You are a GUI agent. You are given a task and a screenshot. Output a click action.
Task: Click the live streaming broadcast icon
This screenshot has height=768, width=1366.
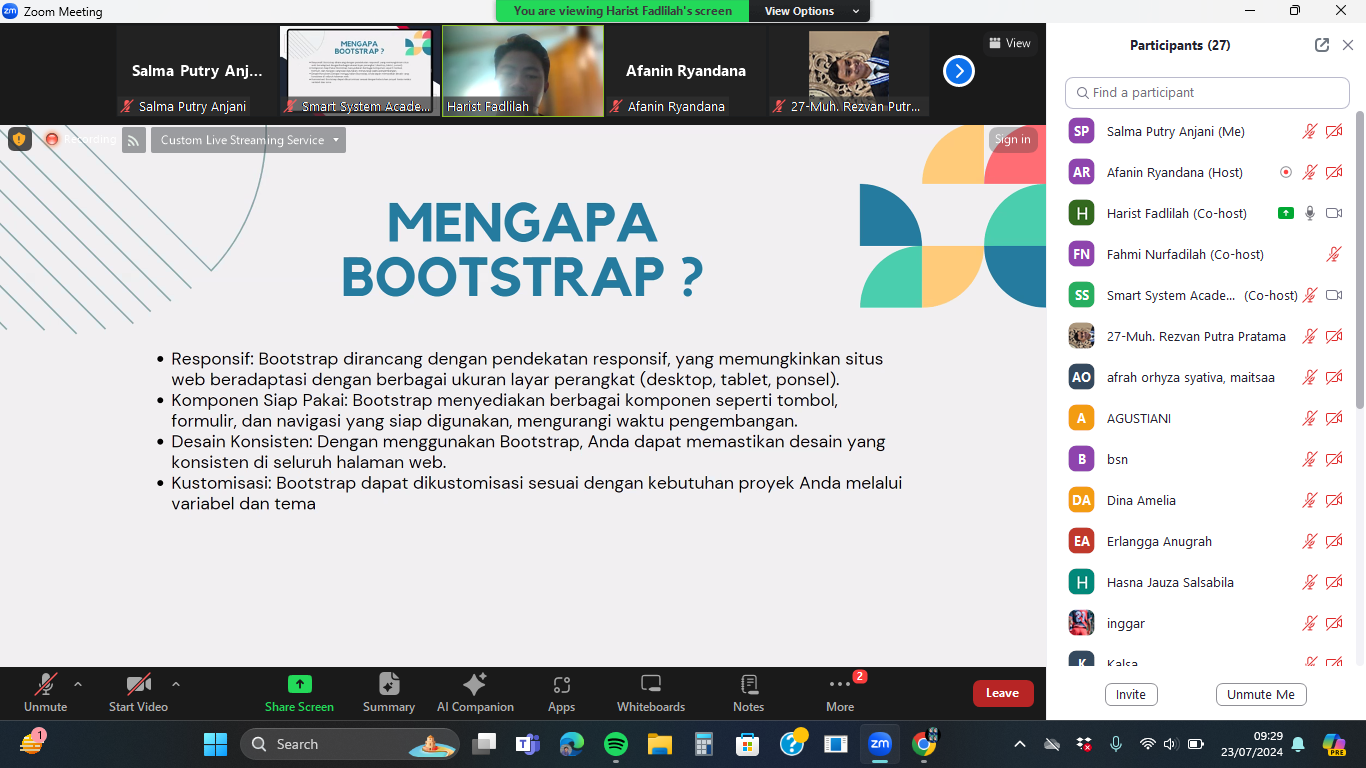134,140
